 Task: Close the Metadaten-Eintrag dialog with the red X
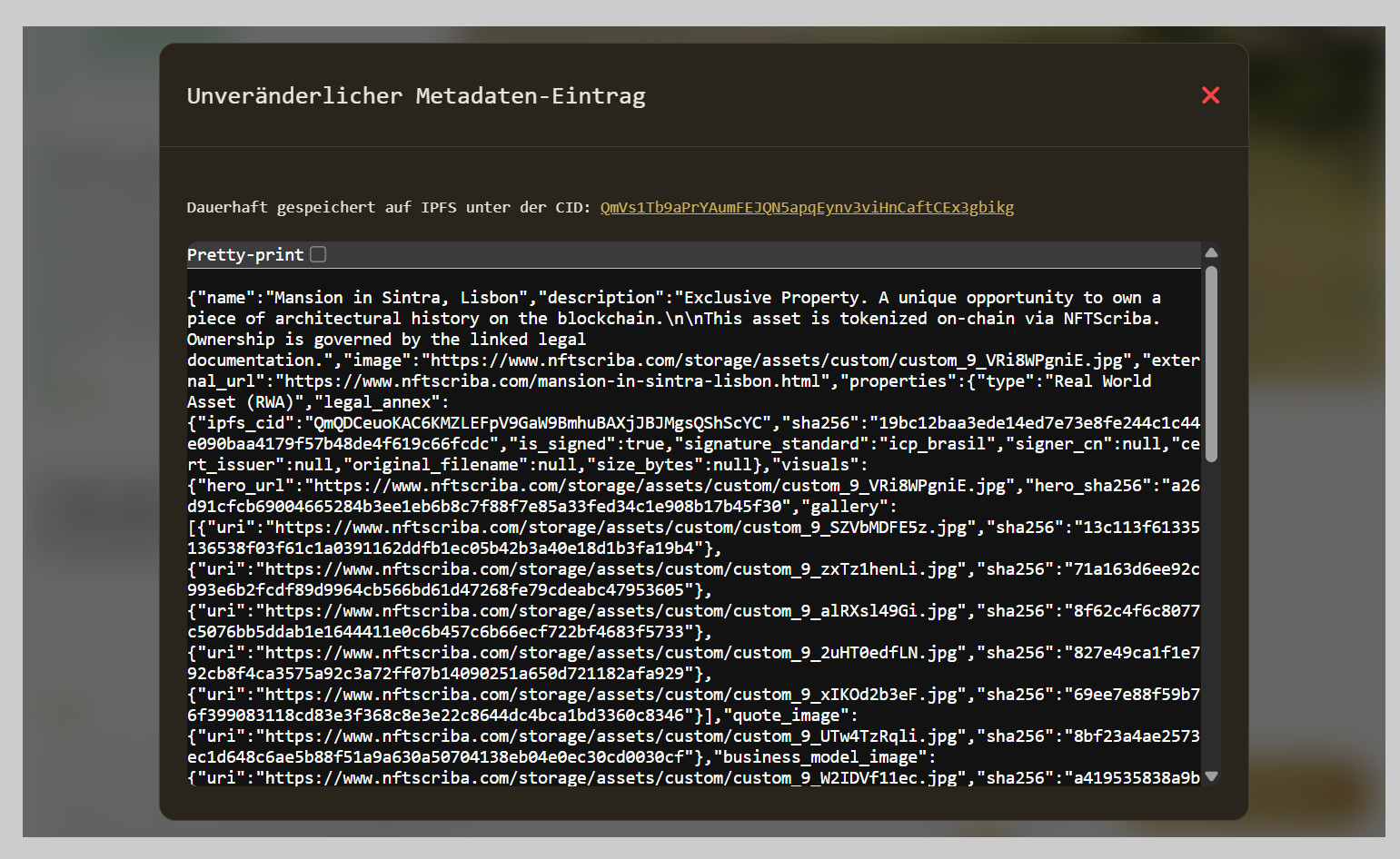(1210, 95)
